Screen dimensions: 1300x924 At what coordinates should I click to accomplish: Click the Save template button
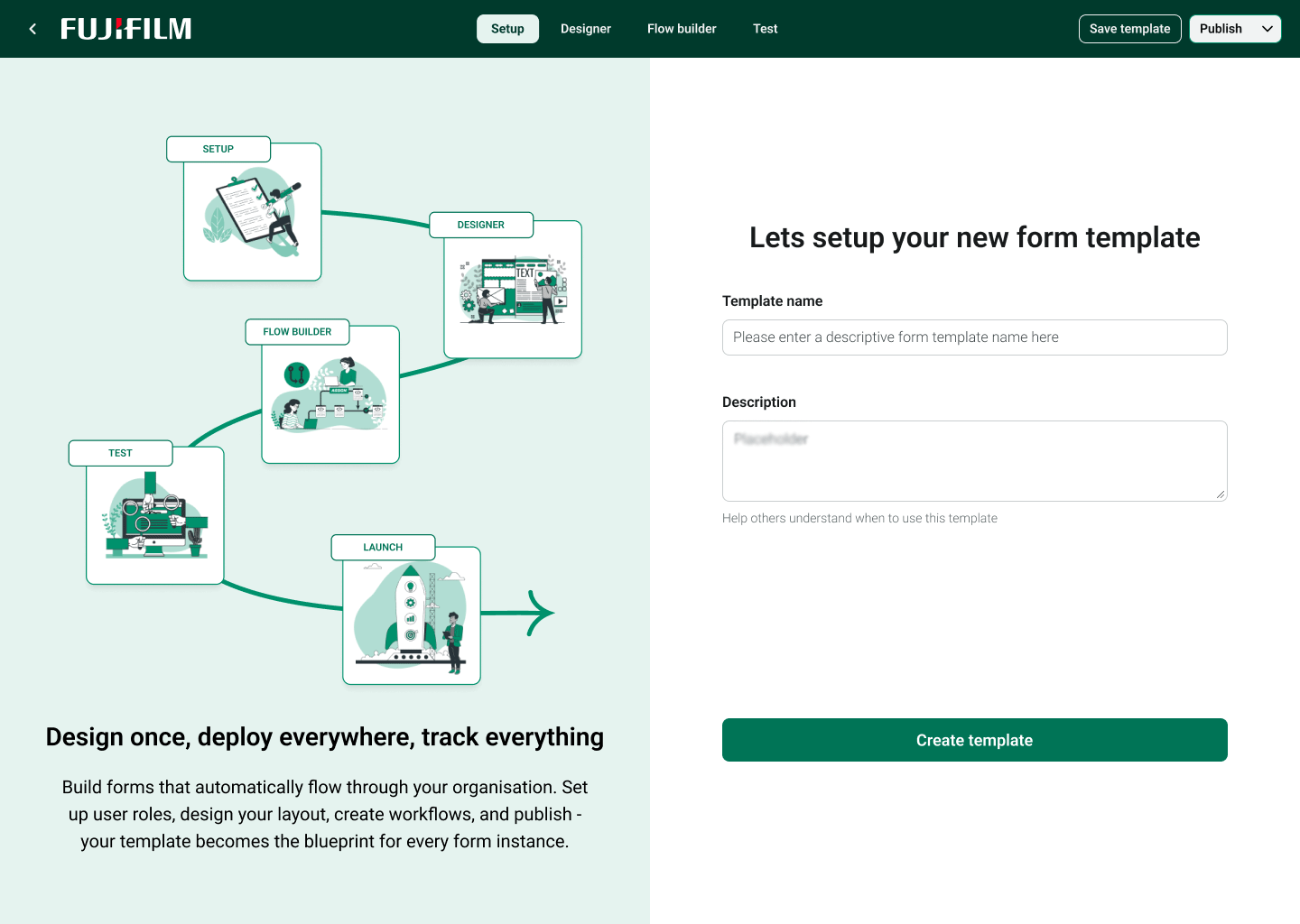[x=1129, y=28]
